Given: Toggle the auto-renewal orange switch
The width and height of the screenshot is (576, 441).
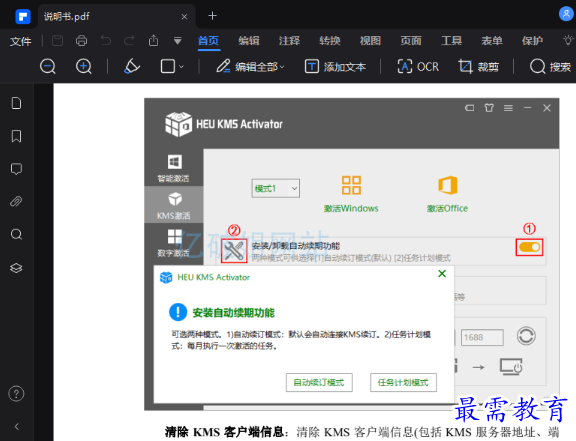Looking at the screenshot, I should pyautogui.click(x=529, y=247).
